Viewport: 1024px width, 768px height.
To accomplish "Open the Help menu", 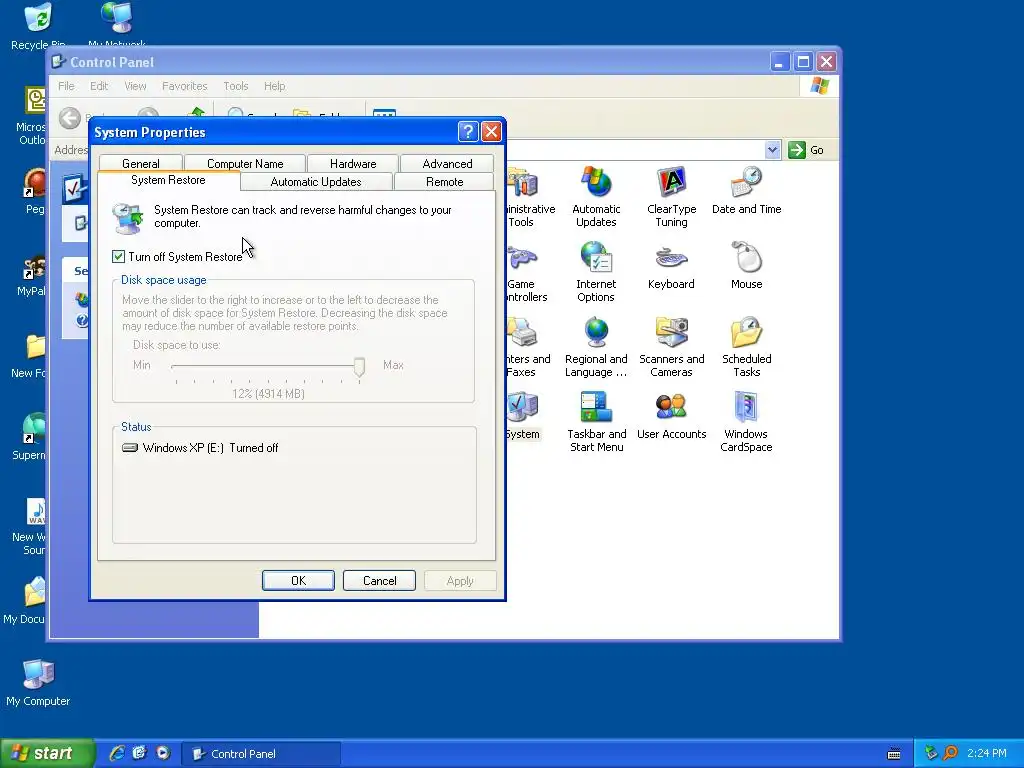I will [x=274, y=86].
